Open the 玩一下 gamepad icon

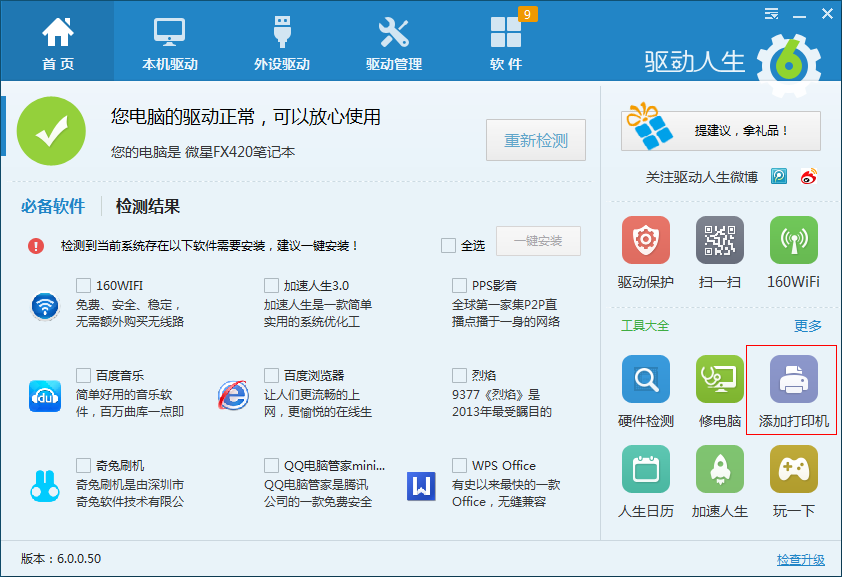(x=794, y=469)
